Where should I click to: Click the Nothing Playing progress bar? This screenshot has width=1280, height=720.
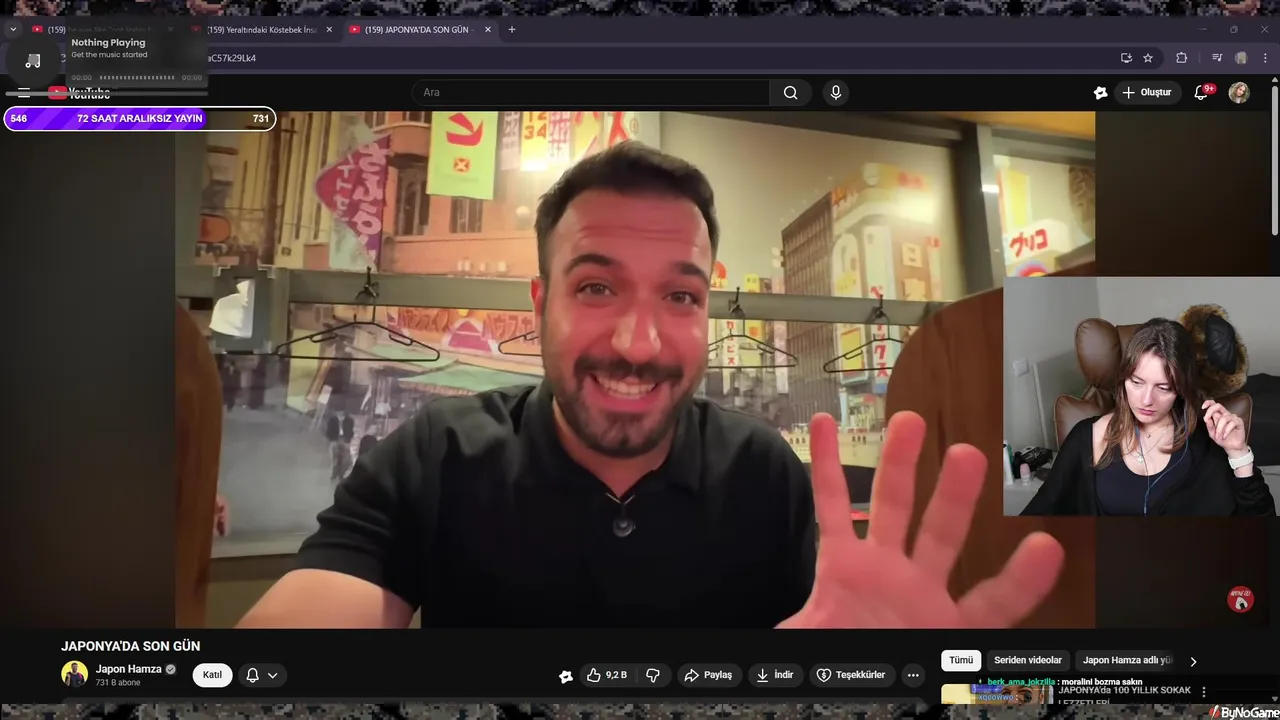point(137,77)
